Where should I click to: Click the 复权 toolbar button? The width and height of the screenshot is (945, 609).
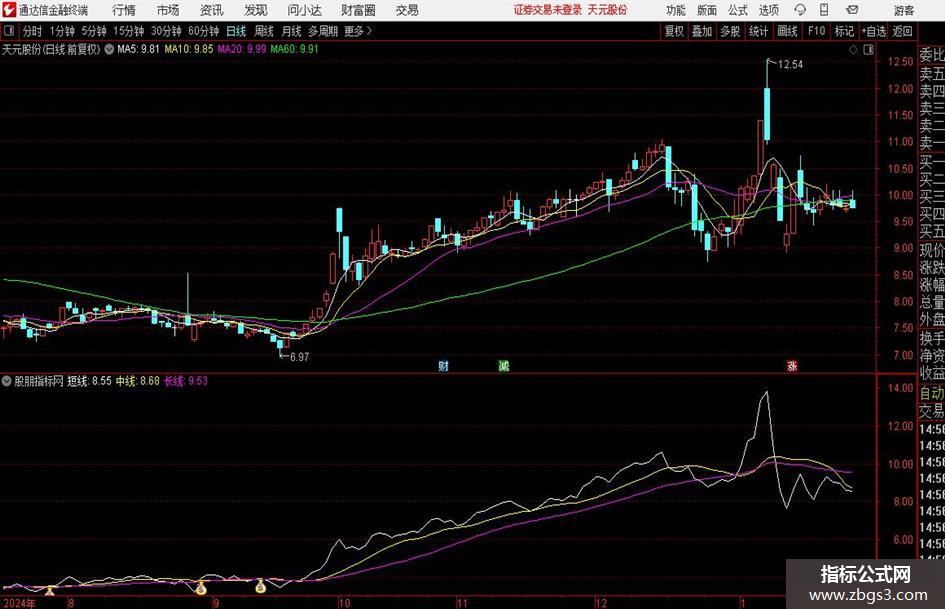coord(674,31)
